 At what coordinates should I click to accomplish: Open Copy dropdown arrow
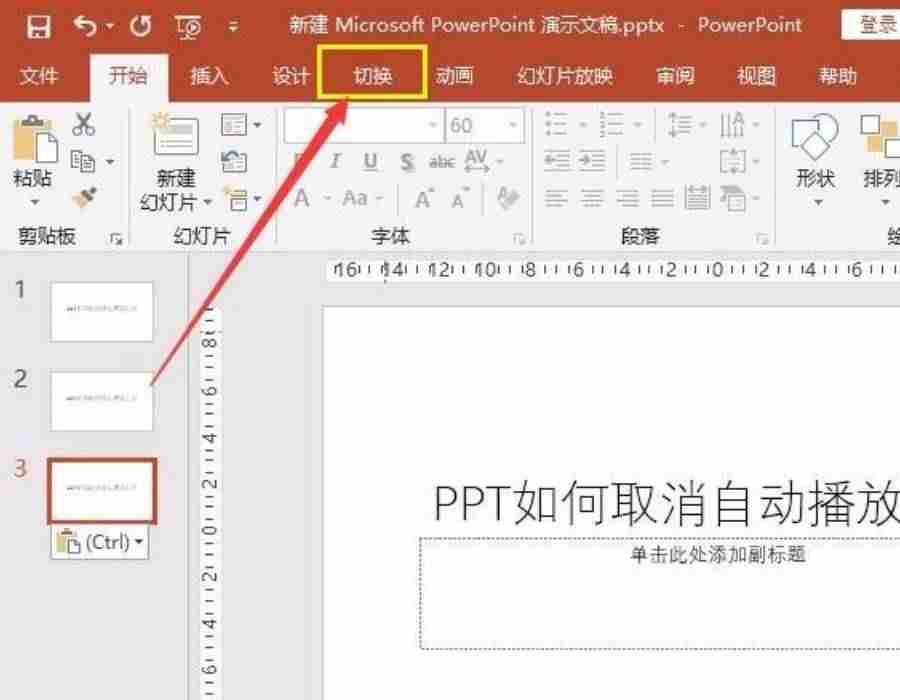[x=110, y=162]
